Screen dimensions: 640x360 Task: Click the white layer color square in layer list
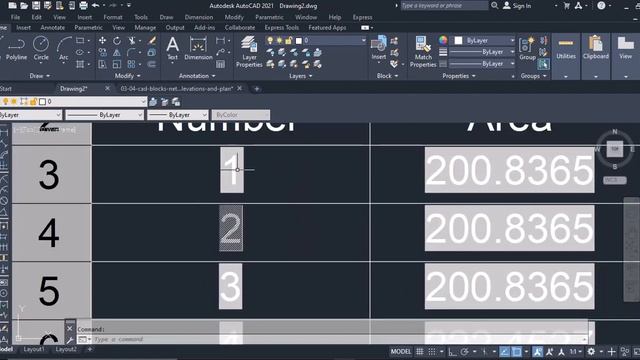point(299,40)
